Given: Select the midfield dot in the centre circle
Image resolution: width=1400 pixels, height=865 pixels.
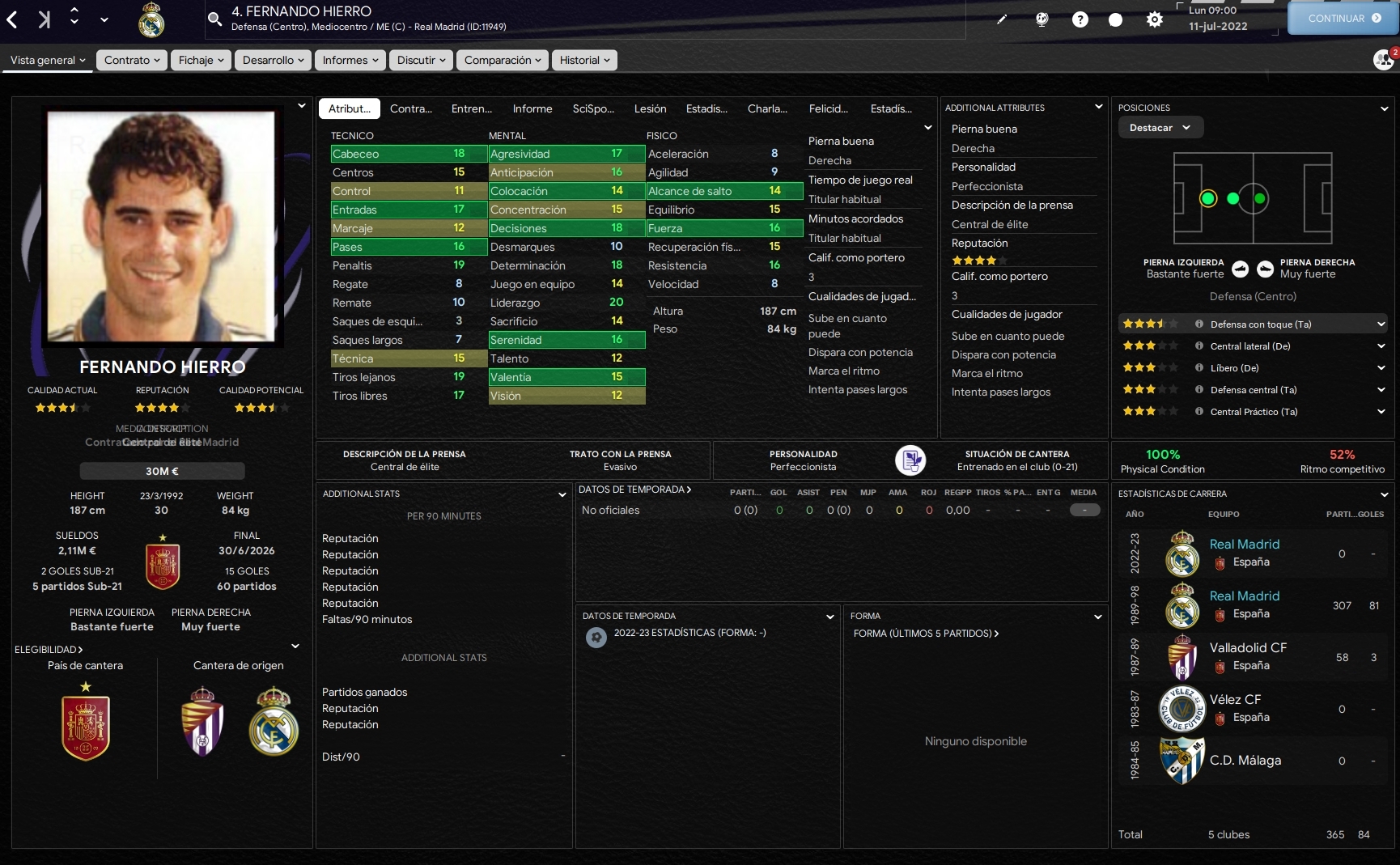Looking at the screenshot, I should (1259, 198).
